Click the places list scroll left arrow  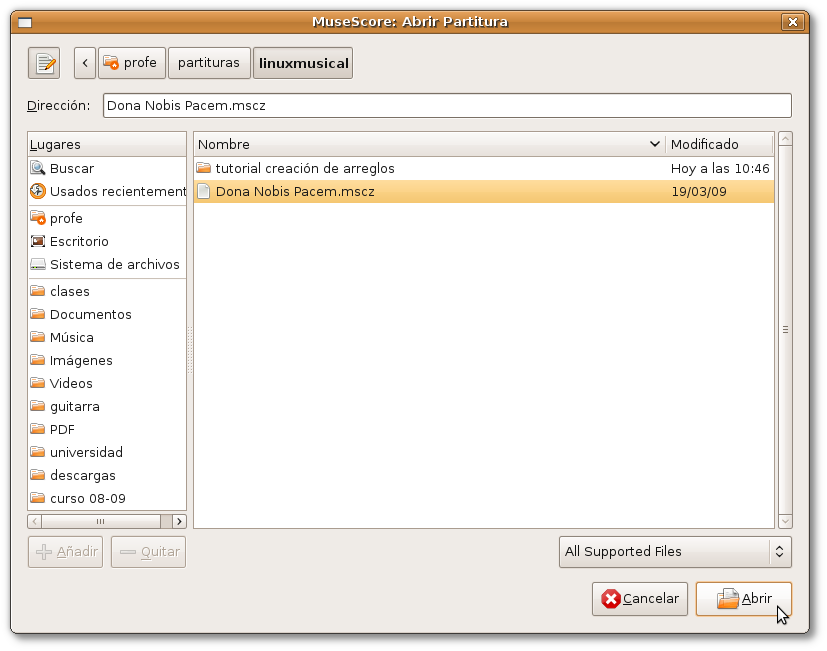[35, 521]
